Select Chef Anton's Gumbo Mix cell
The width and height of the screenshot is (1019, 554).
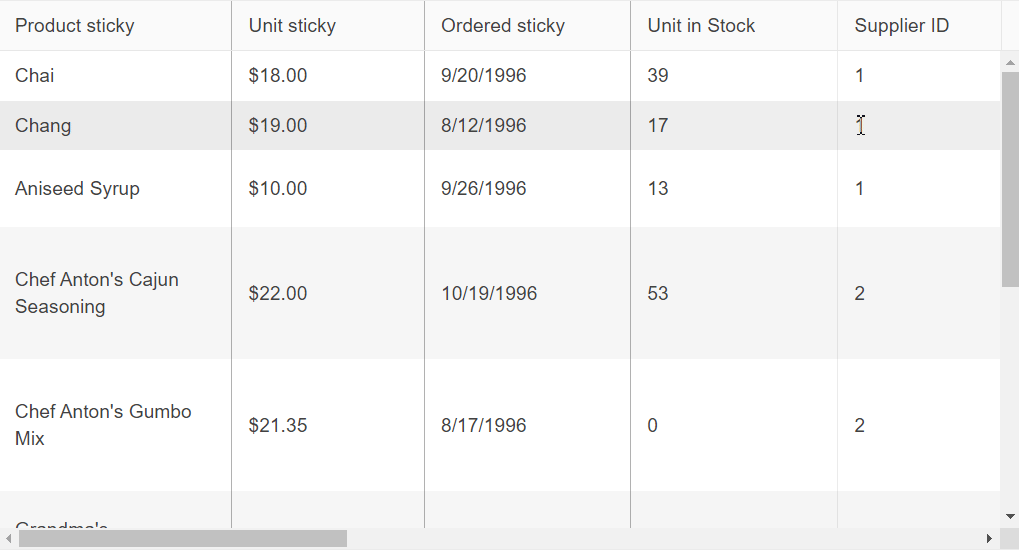point(103,425)
